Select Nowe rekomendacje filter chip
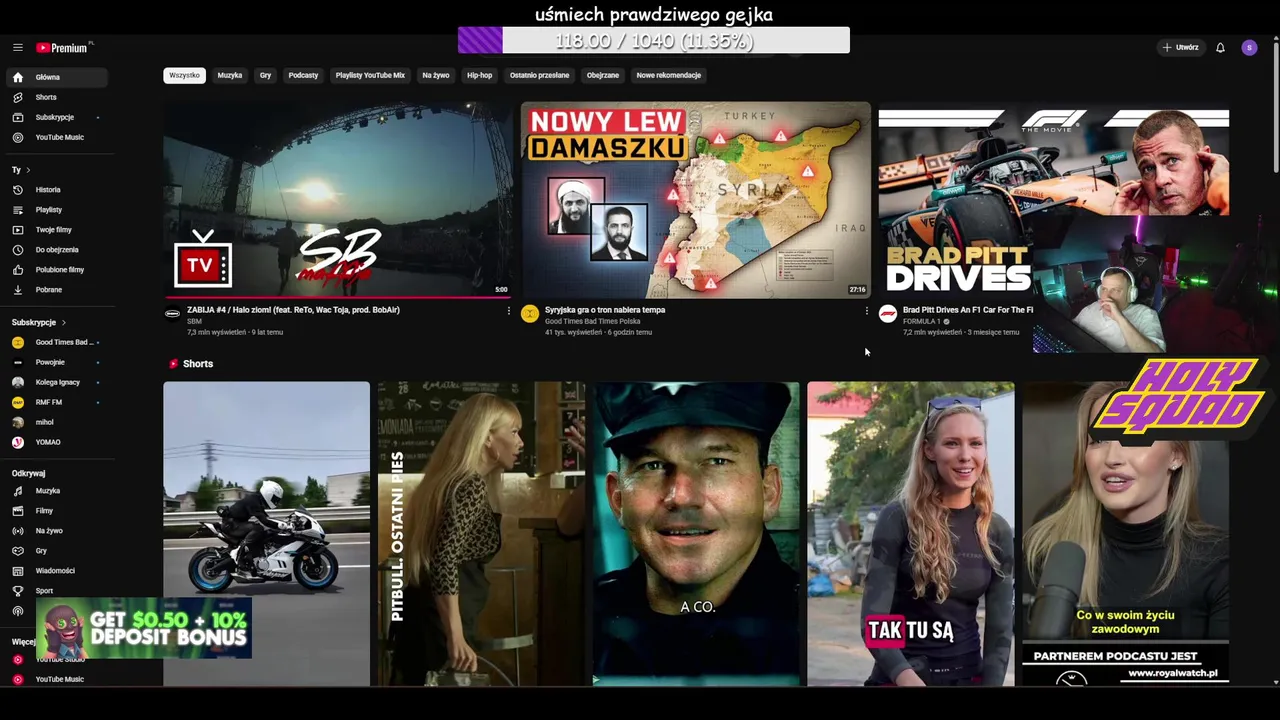 668,75
